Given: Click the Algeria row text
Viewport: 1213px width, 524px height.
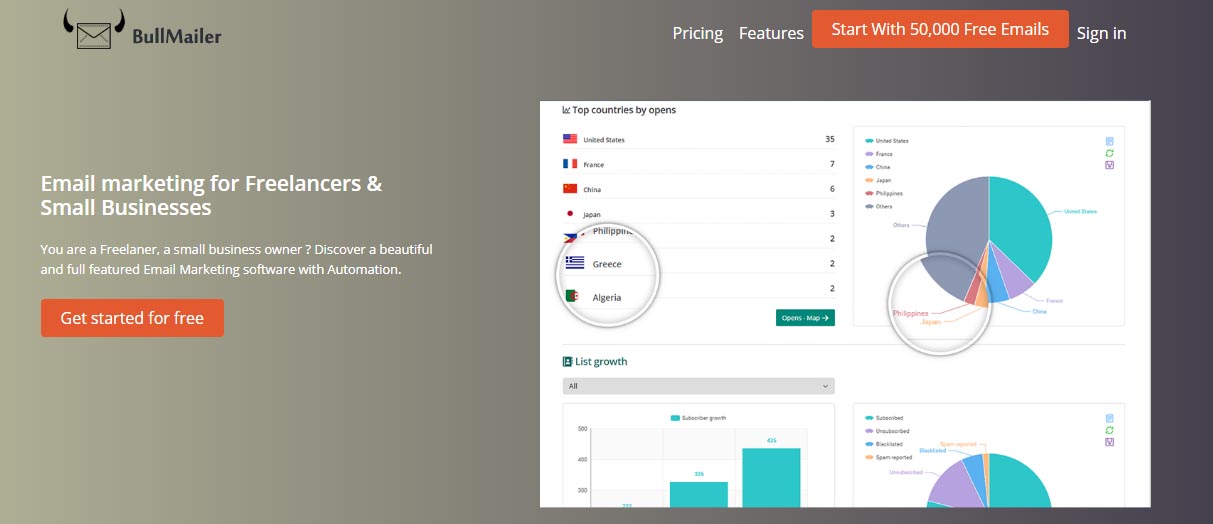Looking at the screenshot, I should [607, 298].
